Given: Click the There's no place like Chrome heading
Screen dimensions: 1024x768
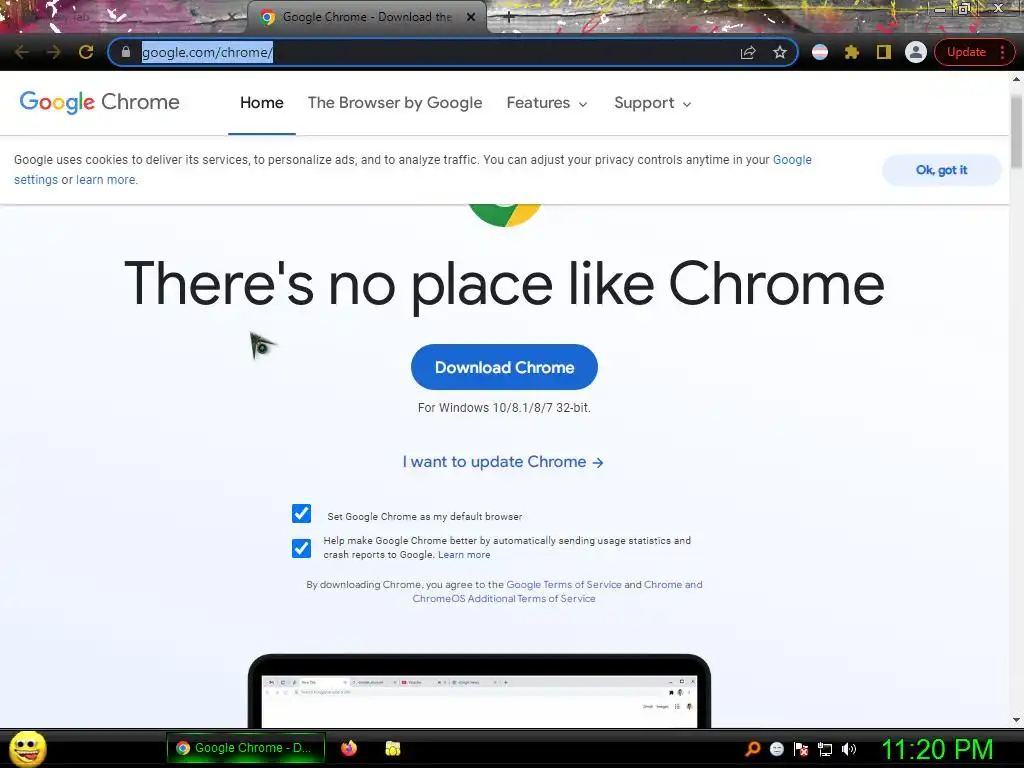Looking at the screenshot, I should coord(504,284).
